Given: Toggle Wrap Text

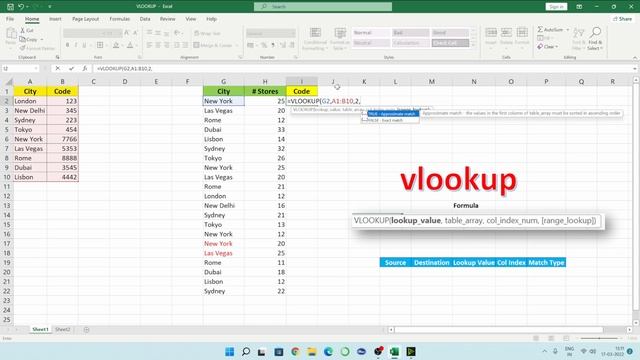Looking at the screenshot, I should pos(207,33).
